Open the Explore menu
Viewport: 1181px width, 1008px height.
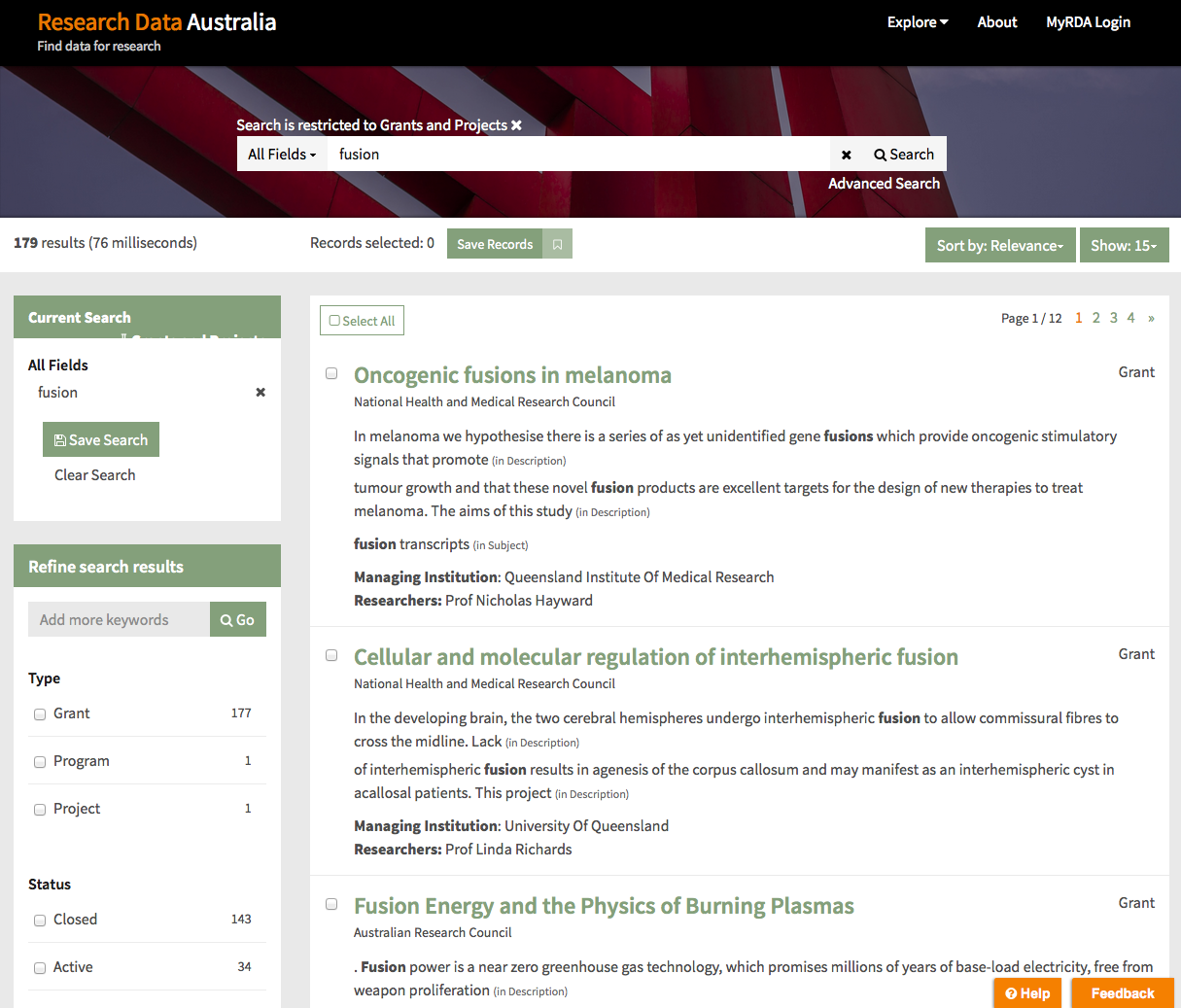[917, 22]
